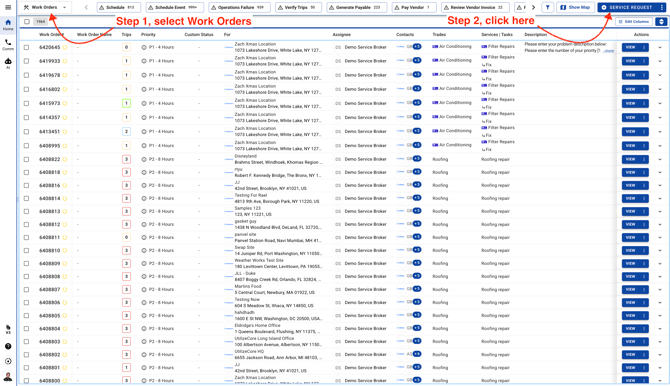Click the collapse sidebar circle icon
Screen dimensions: 670x386
coord(8,361)
